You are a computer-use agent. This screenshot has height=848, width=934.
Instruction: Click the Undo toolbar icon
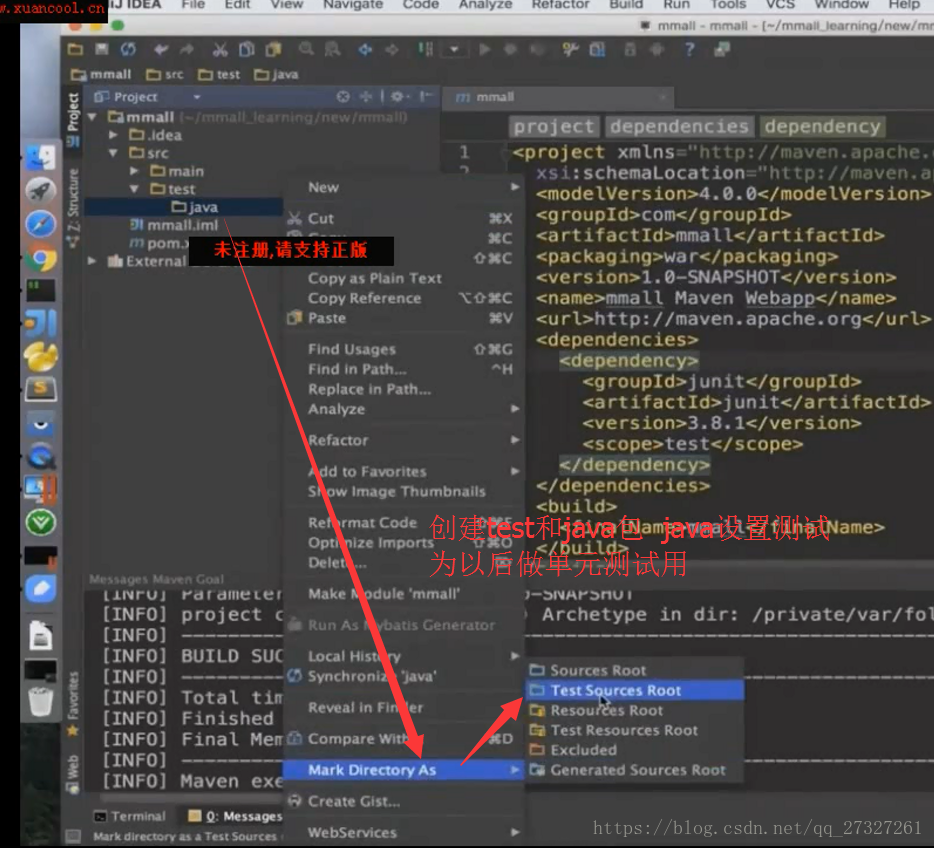click(x=161, y=50)
